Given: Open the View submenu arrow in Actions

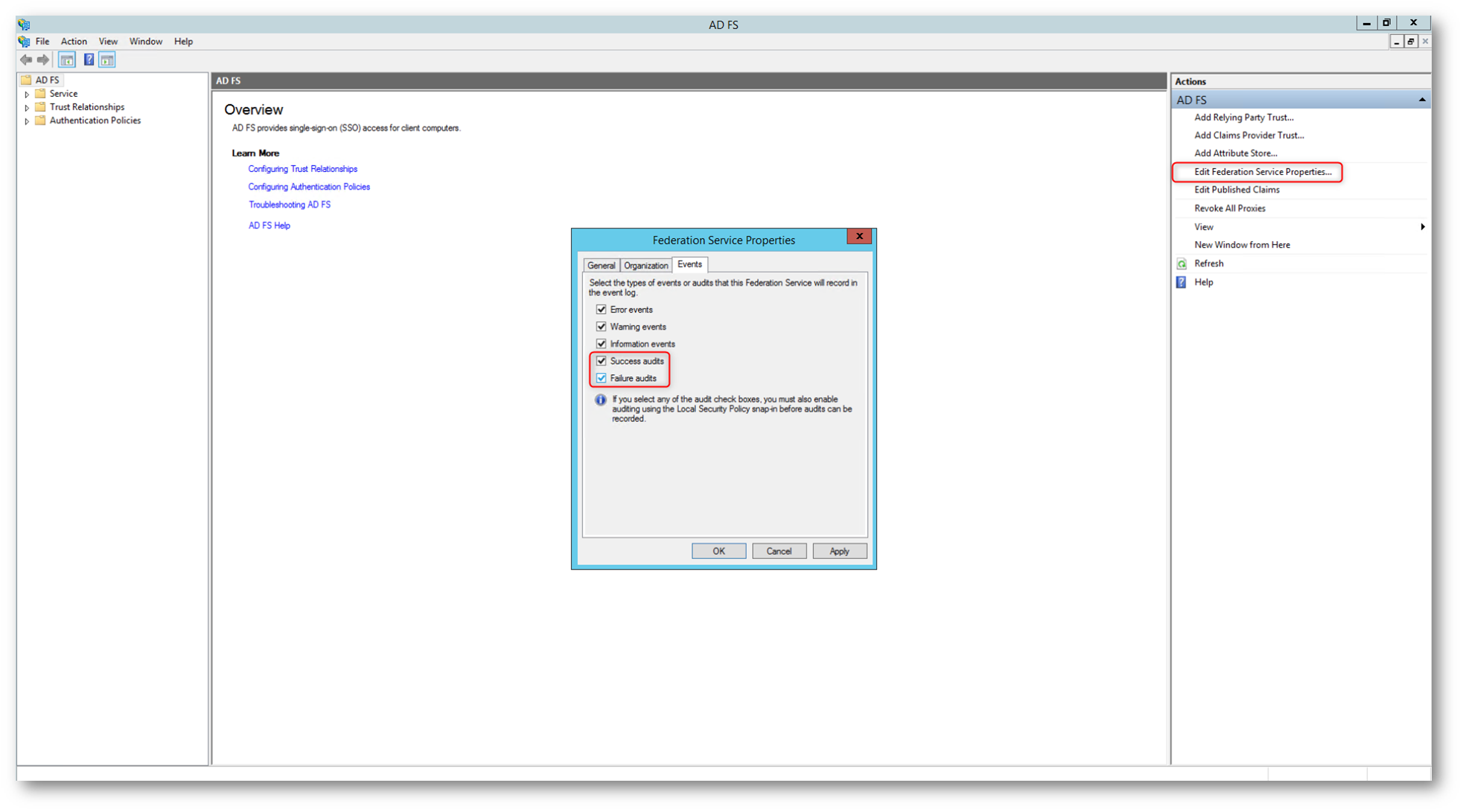Looking at the screenshot, I should tap(1423, 227).
